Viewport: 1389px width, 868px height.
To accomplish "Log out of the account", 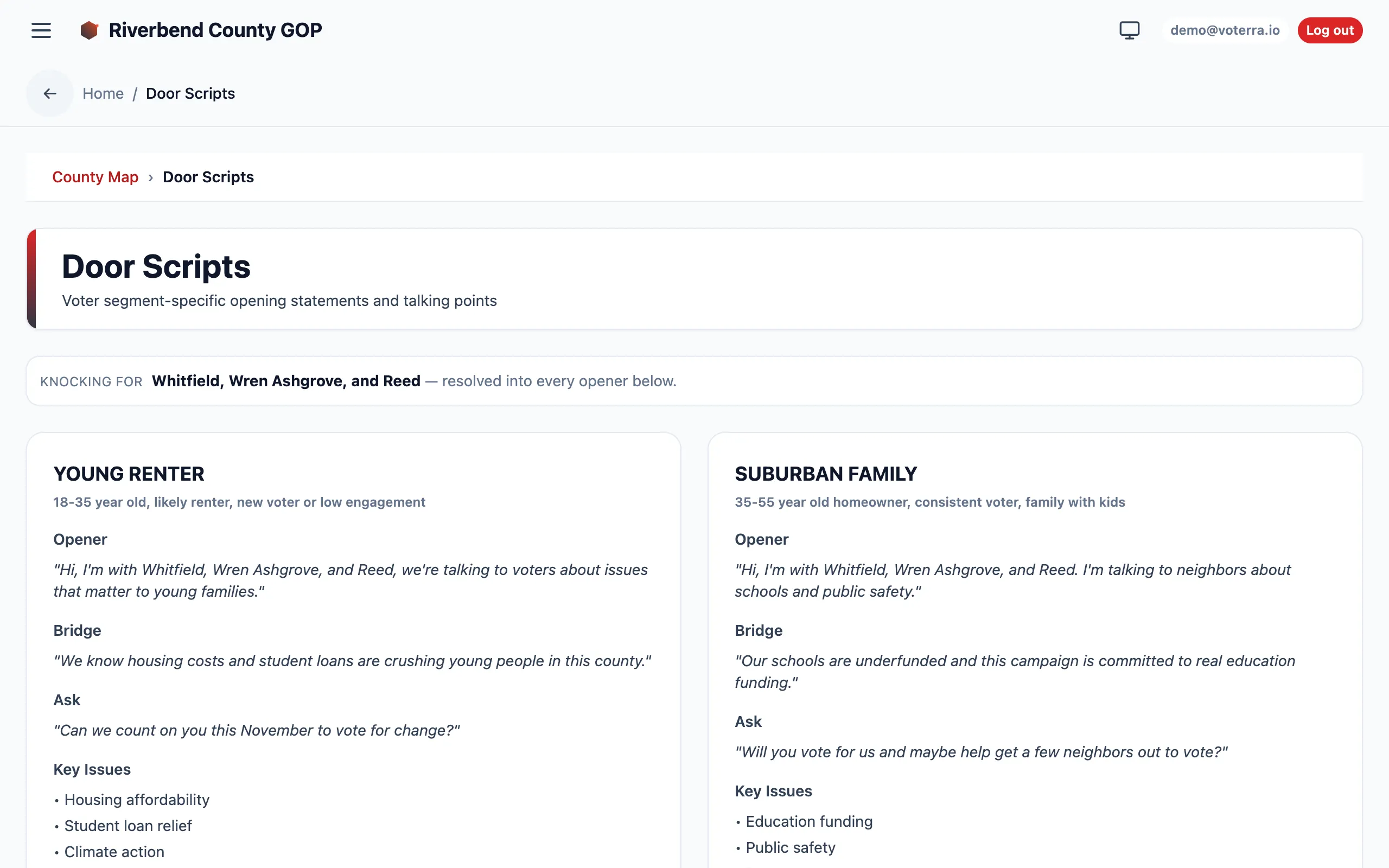I will [1329, 30].
